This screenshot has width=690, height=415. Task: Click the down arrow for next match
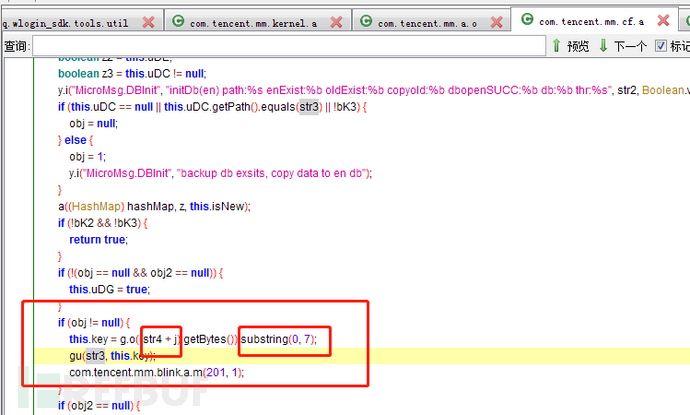[x=603, y=45]
